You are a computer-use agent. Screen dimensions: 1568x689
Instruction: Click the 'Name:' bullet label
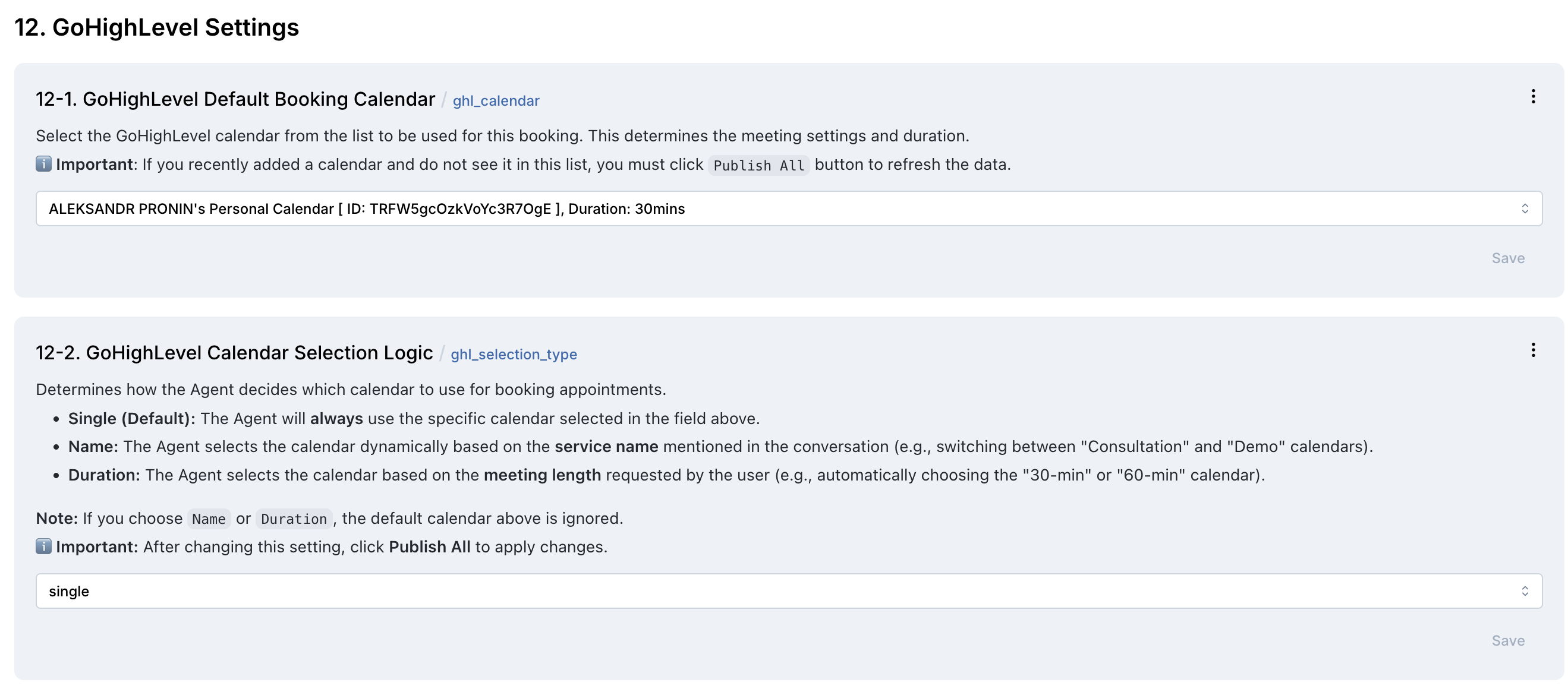(93, 446)
